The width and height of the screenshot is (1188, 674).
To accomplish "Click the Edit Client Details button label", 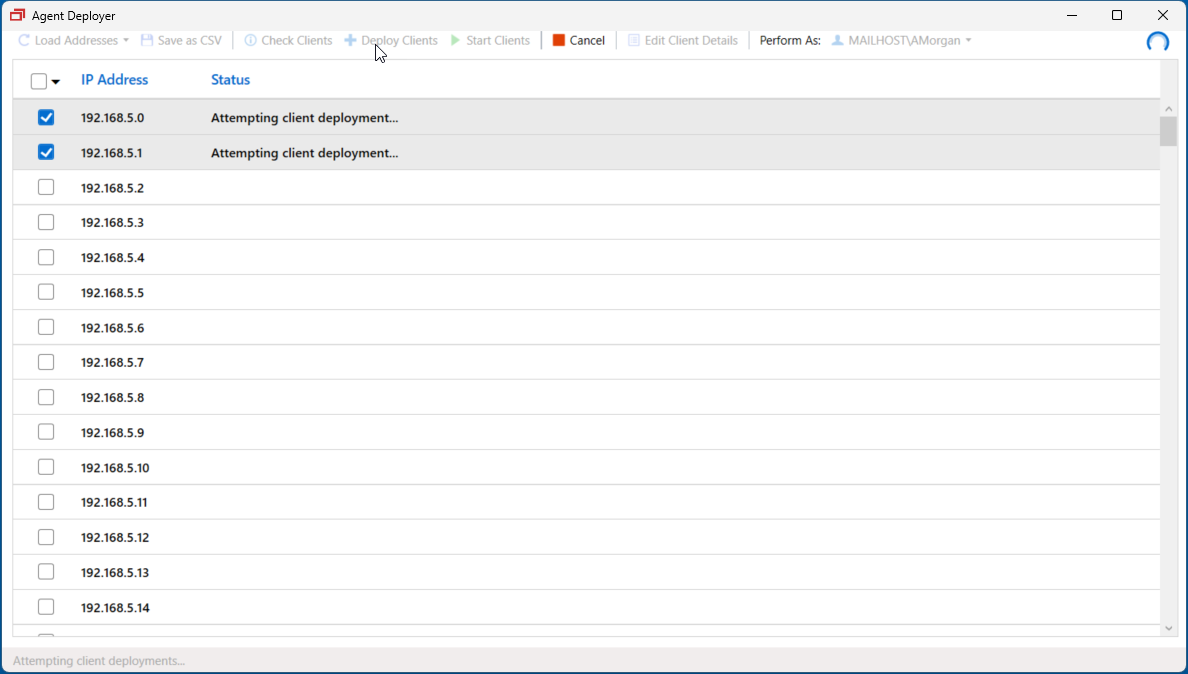I will coord(691,40).
